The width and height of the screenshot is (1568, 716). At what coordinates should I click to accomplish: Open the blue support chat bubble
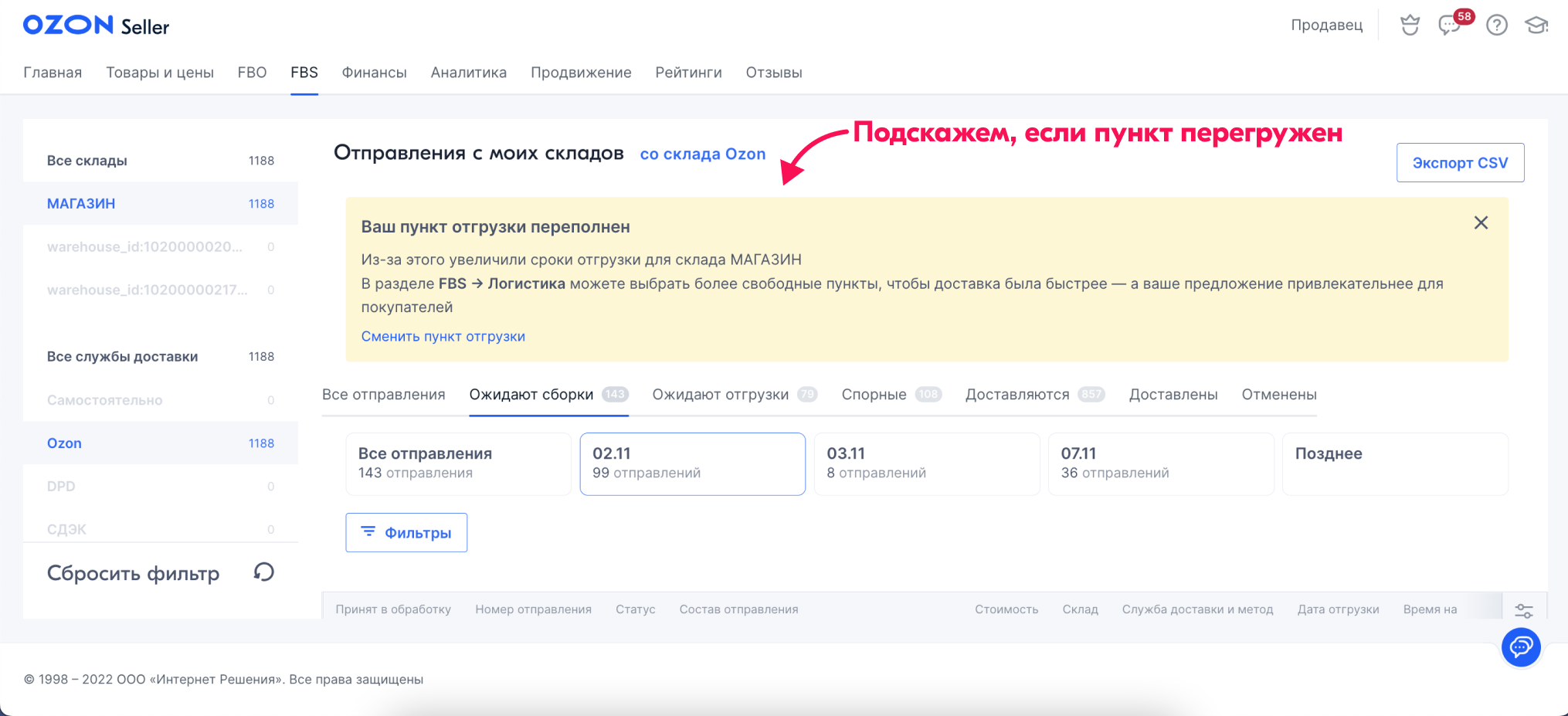tap(1520, 646)
